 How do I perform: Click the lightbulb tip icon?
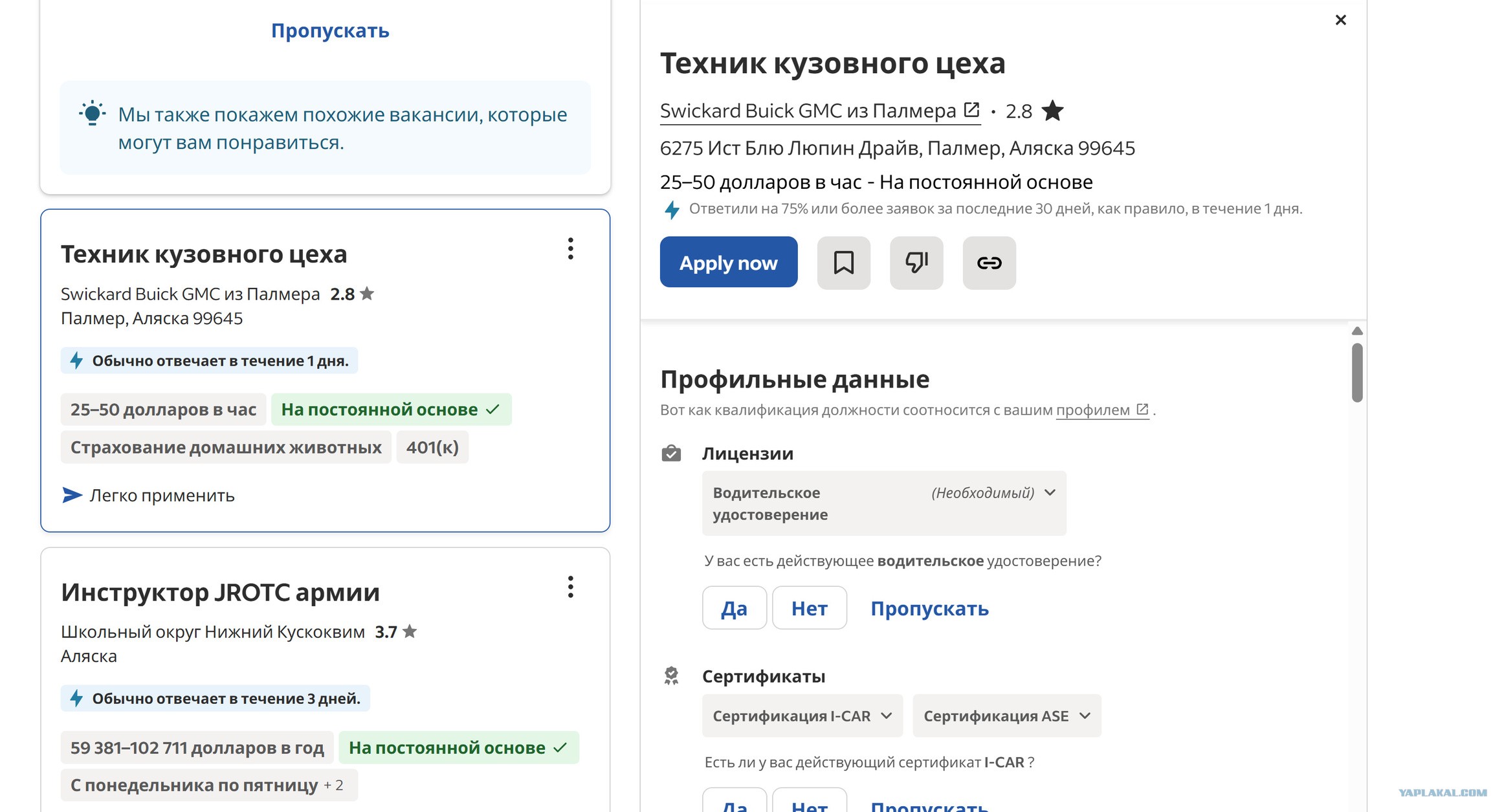(93, 114)
